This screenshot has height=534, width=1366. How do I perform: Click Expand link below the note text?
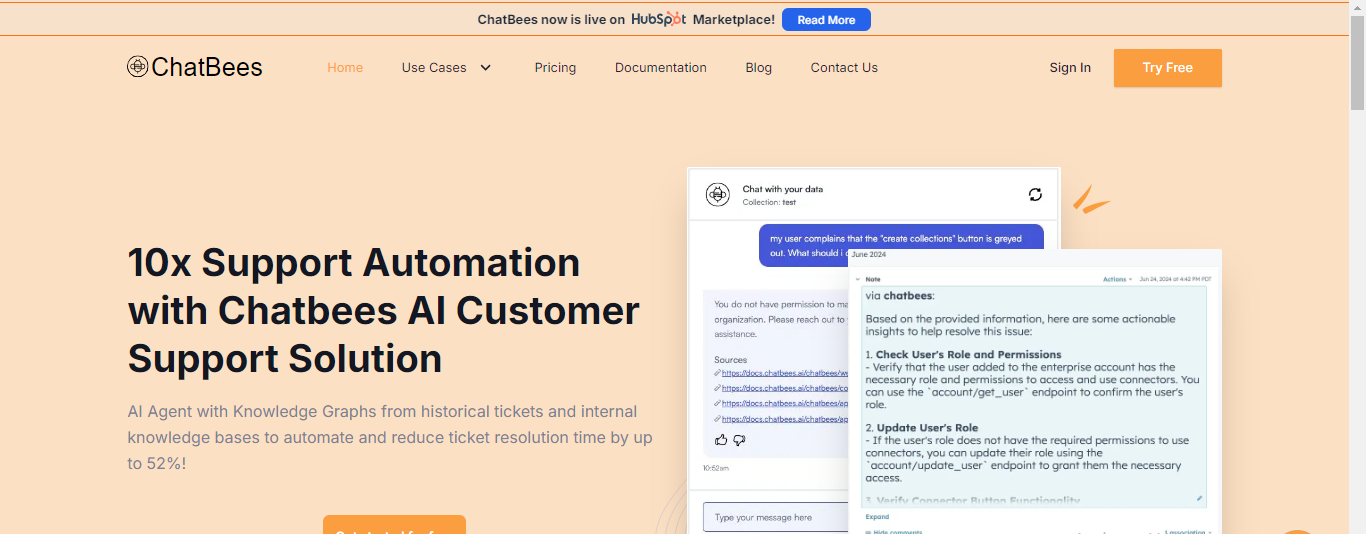pos(876,517)
